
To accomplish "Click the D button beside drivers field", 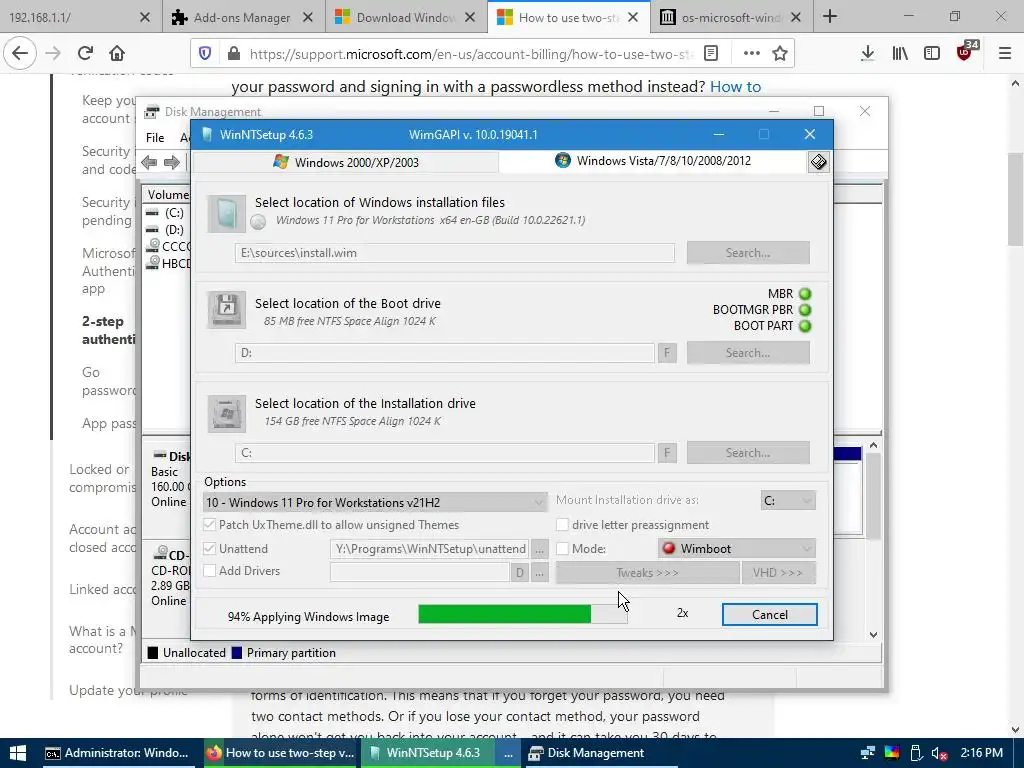I will tap(519, 573).
